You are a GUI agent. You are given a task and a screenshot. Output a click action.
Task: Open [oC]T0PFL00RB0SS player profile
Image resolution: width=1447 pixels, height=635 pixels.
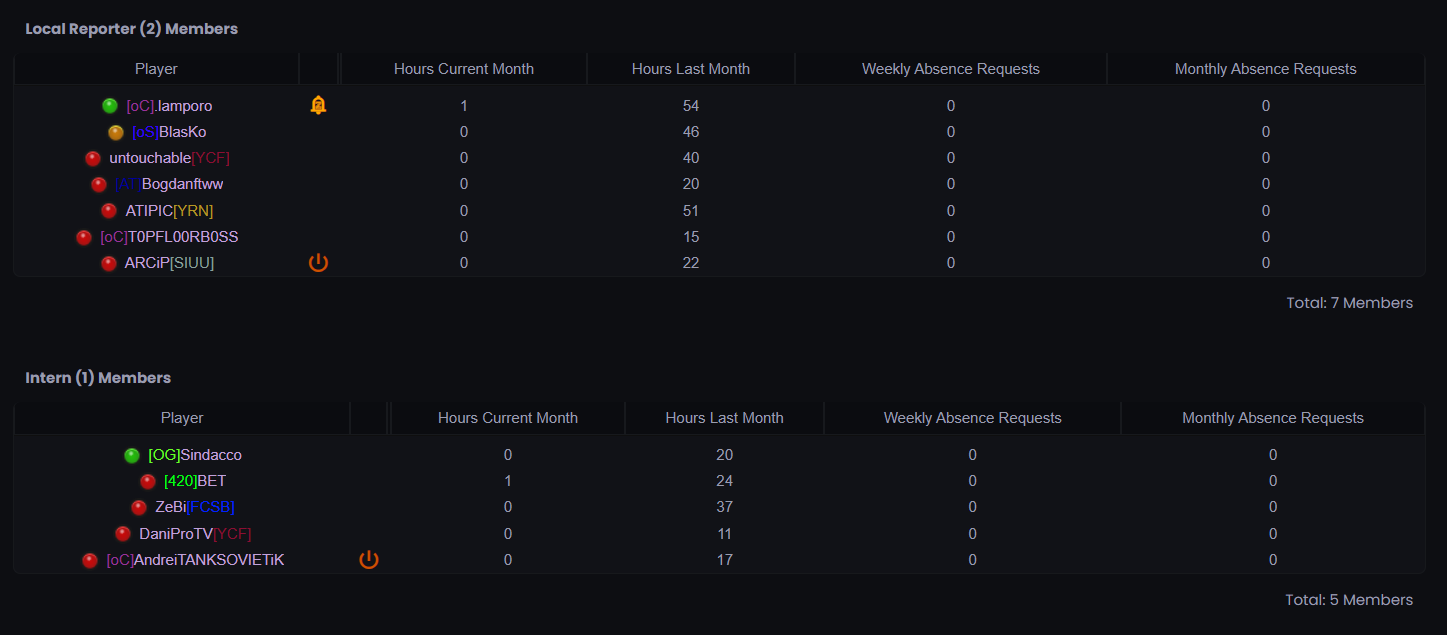[169, 237]
